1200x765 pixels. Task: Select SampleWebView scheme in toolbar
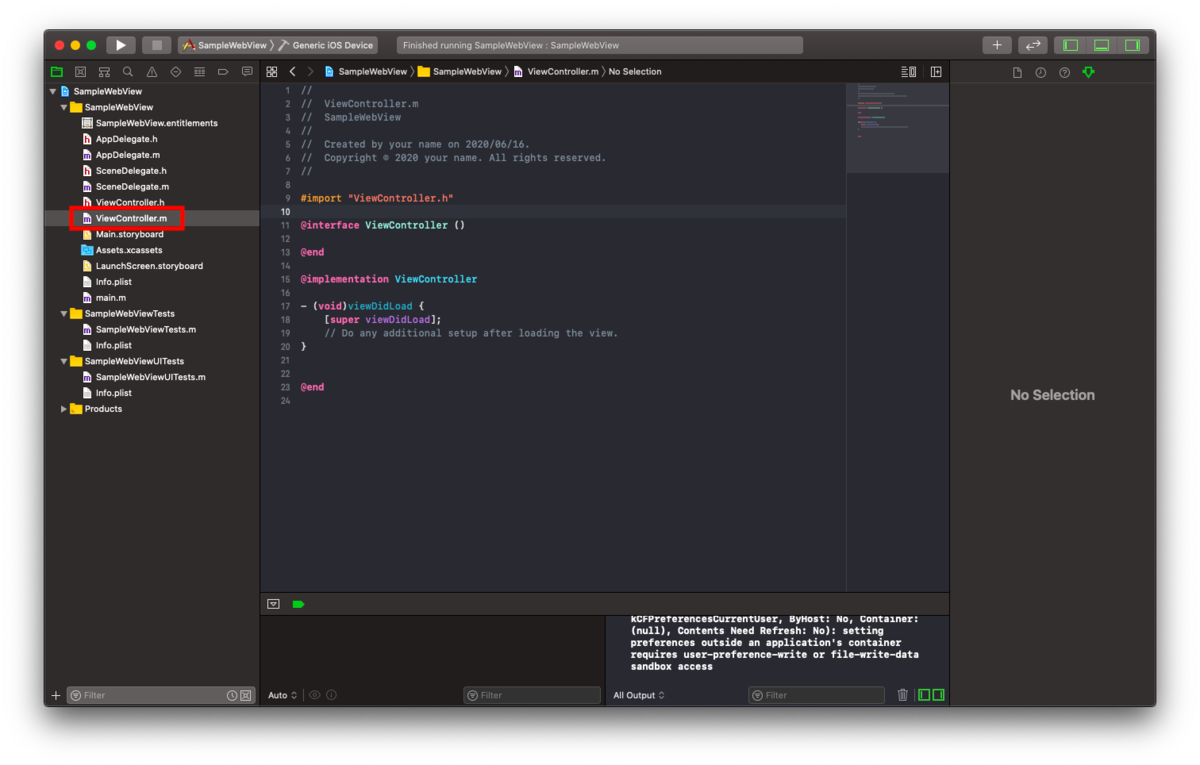(x=225, y=45)
